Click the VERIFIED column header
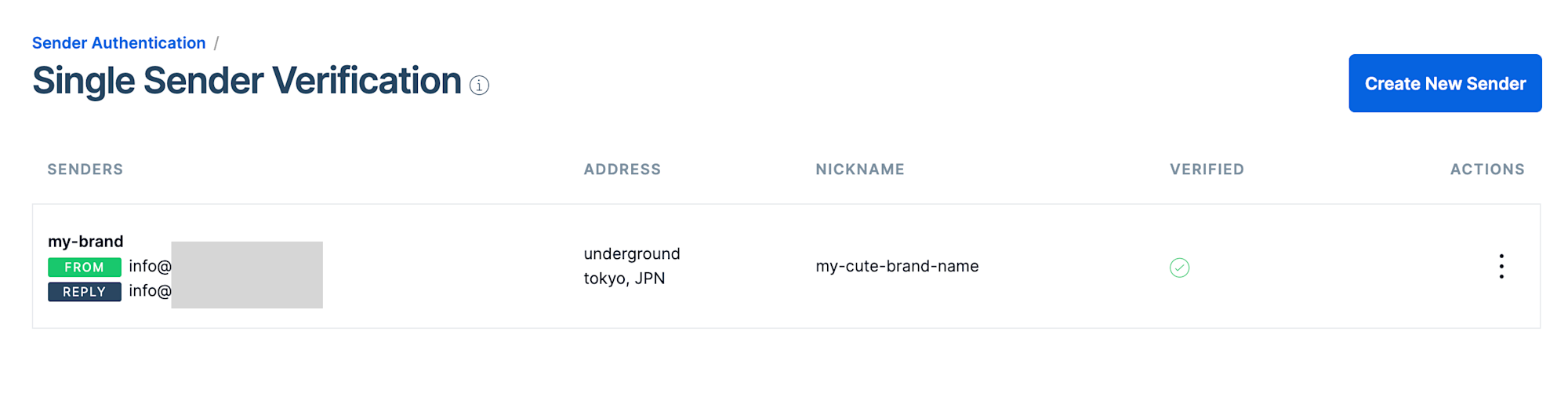Viewport: 1568px width, 397px height. coord(1207,169)
